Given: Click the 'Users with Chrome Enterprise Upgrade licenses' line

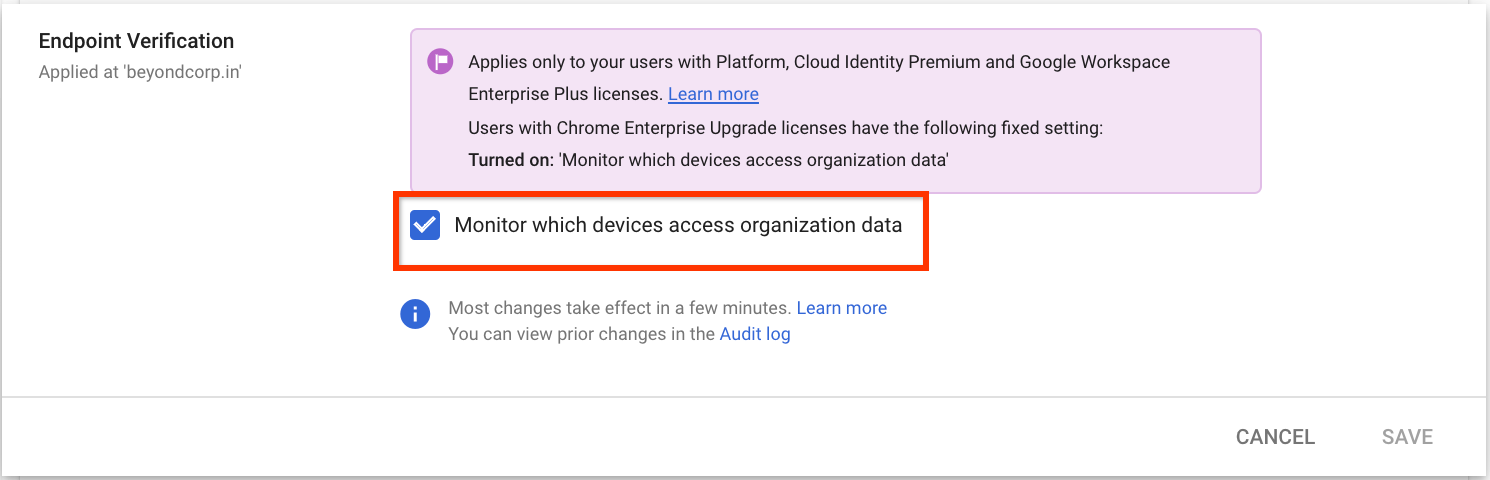Looking at the screenshot, I should tap(785, 128).
